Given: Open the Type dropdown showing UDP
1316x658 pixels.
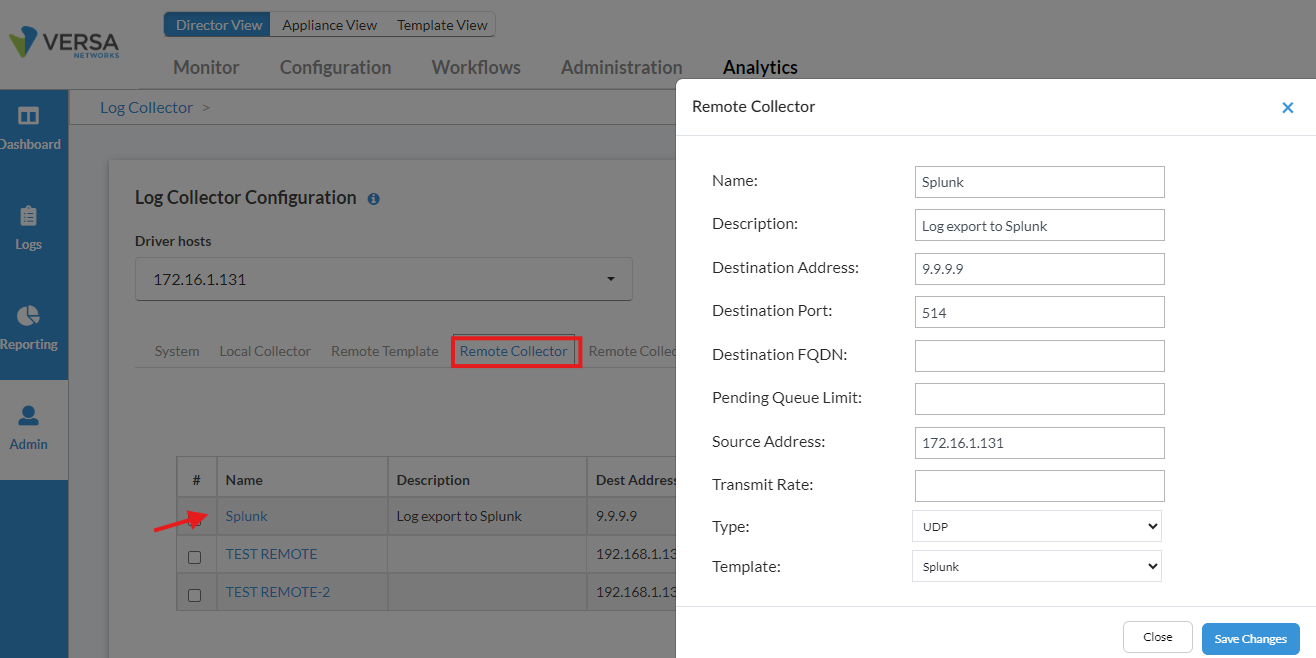Looking at the screenshot, I should pyautogui.click(x=1037, y=526).
